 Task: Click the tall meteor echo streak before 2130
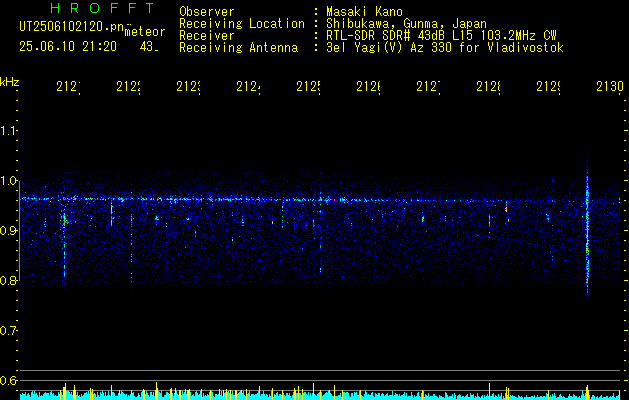pos(587,229)
